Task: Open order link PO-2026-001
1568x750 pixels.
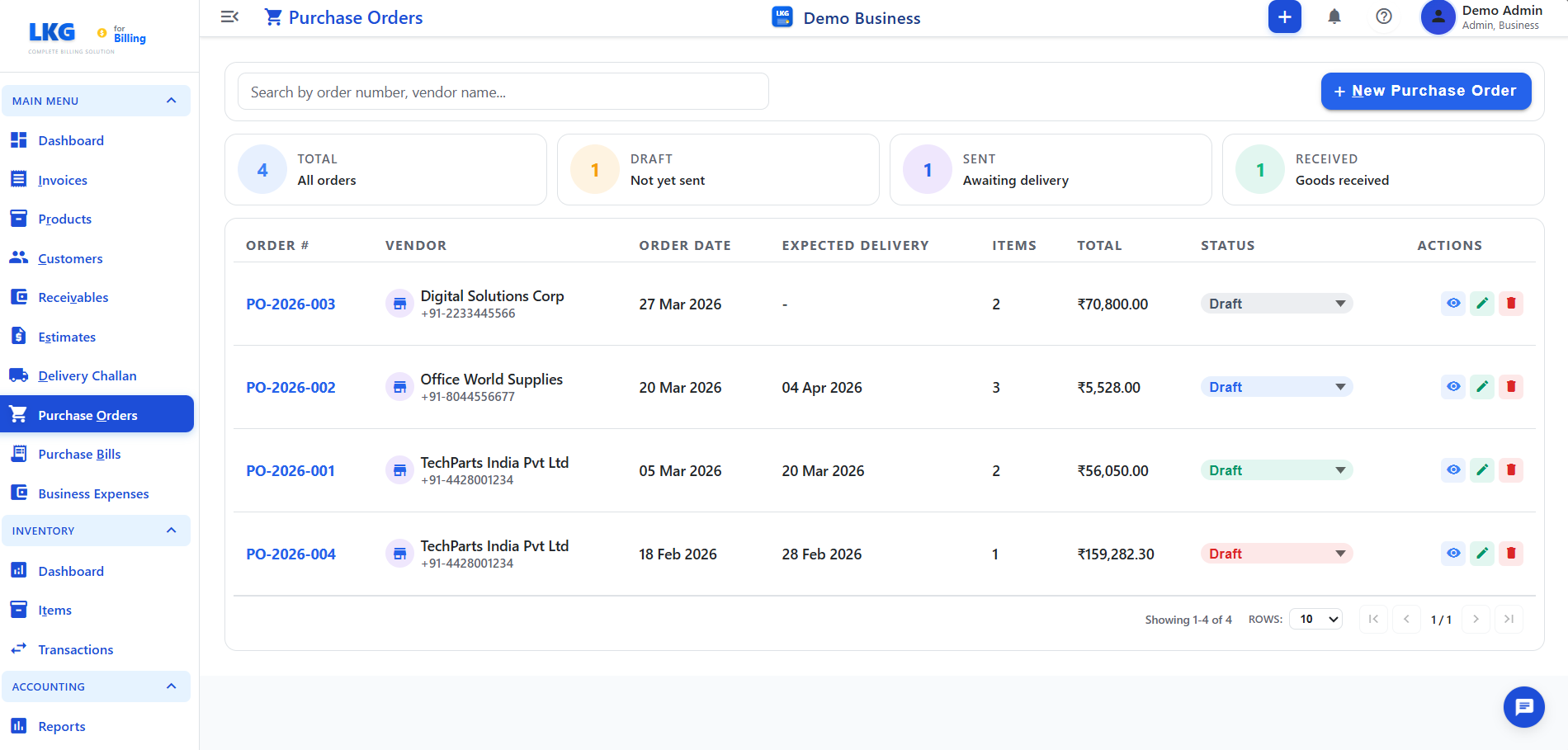Action: (x=290, y=470)
